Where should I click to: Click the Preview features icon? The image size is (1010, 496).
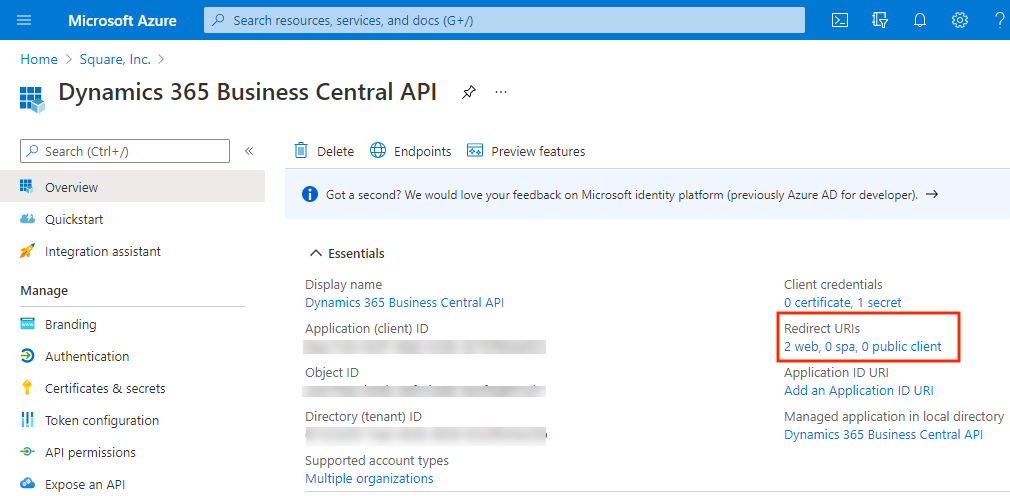click(x=475, y=151)
